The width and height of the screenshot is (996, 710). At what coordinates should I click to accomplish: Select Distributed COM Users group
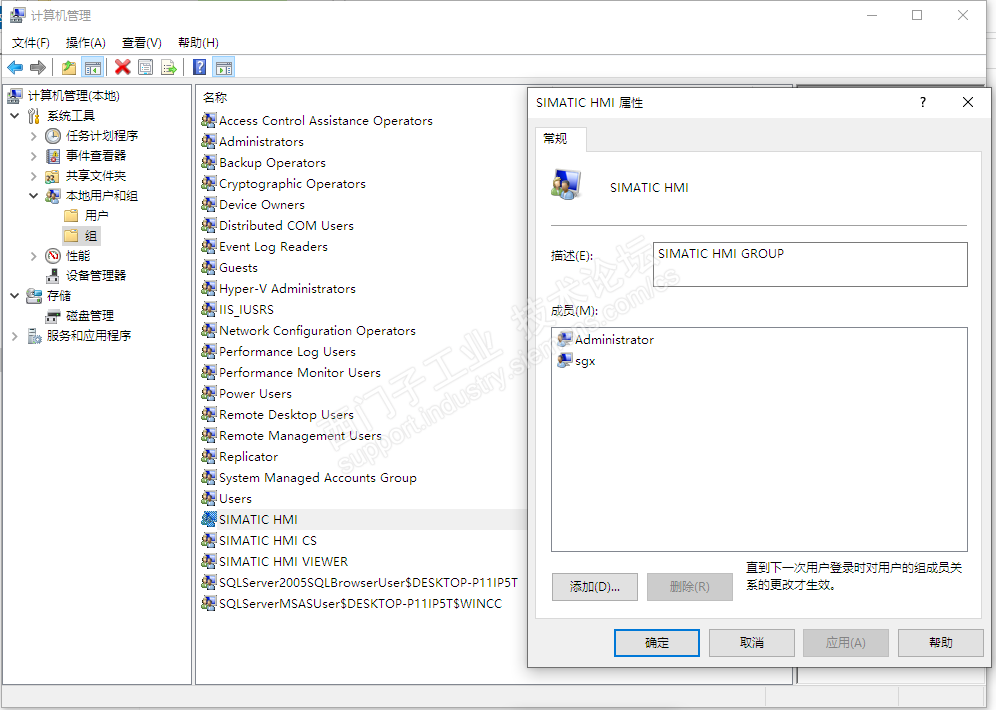coord(286,225)
